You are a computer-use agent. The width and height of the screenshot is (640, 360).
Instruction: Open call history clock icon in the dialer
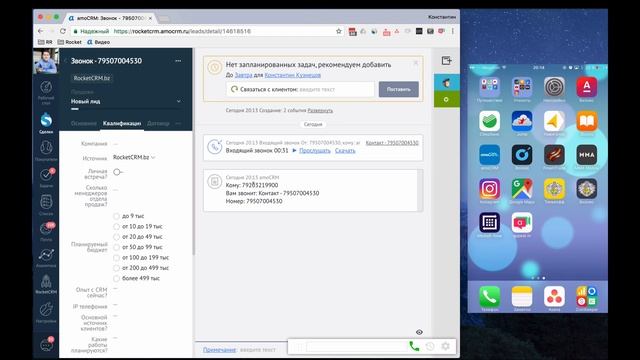[x=430, y=347]
